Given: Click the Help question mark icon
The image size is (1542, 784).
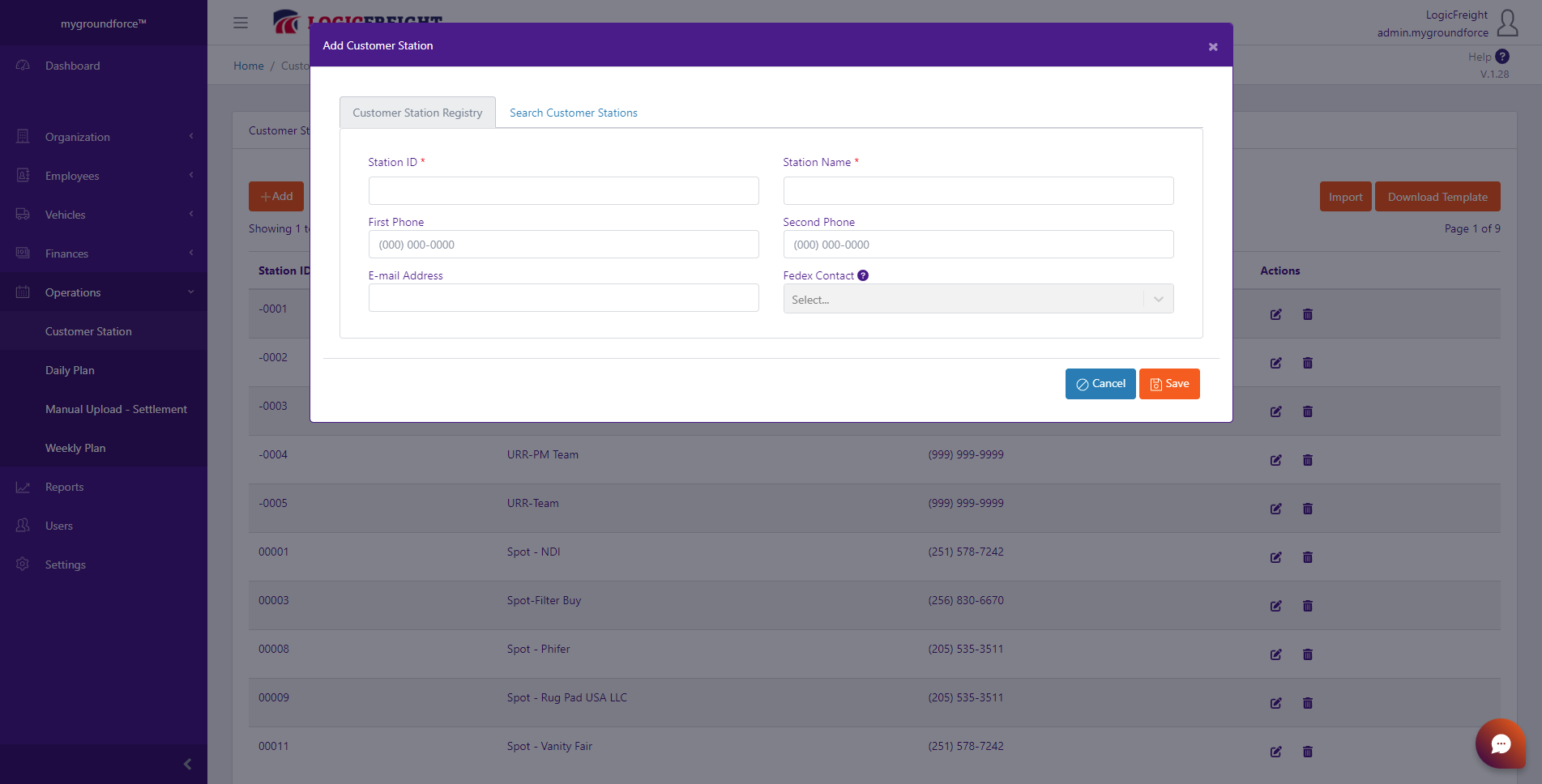Looking at the screenshot, I should click(x=1502, y=57).
